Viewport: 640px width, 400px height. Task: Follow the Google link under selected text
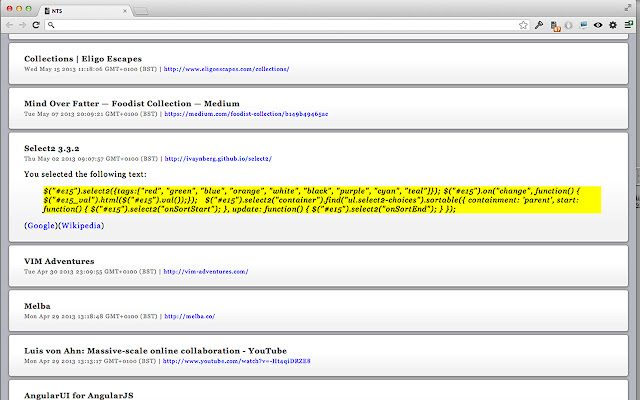(x=41, y=225)
